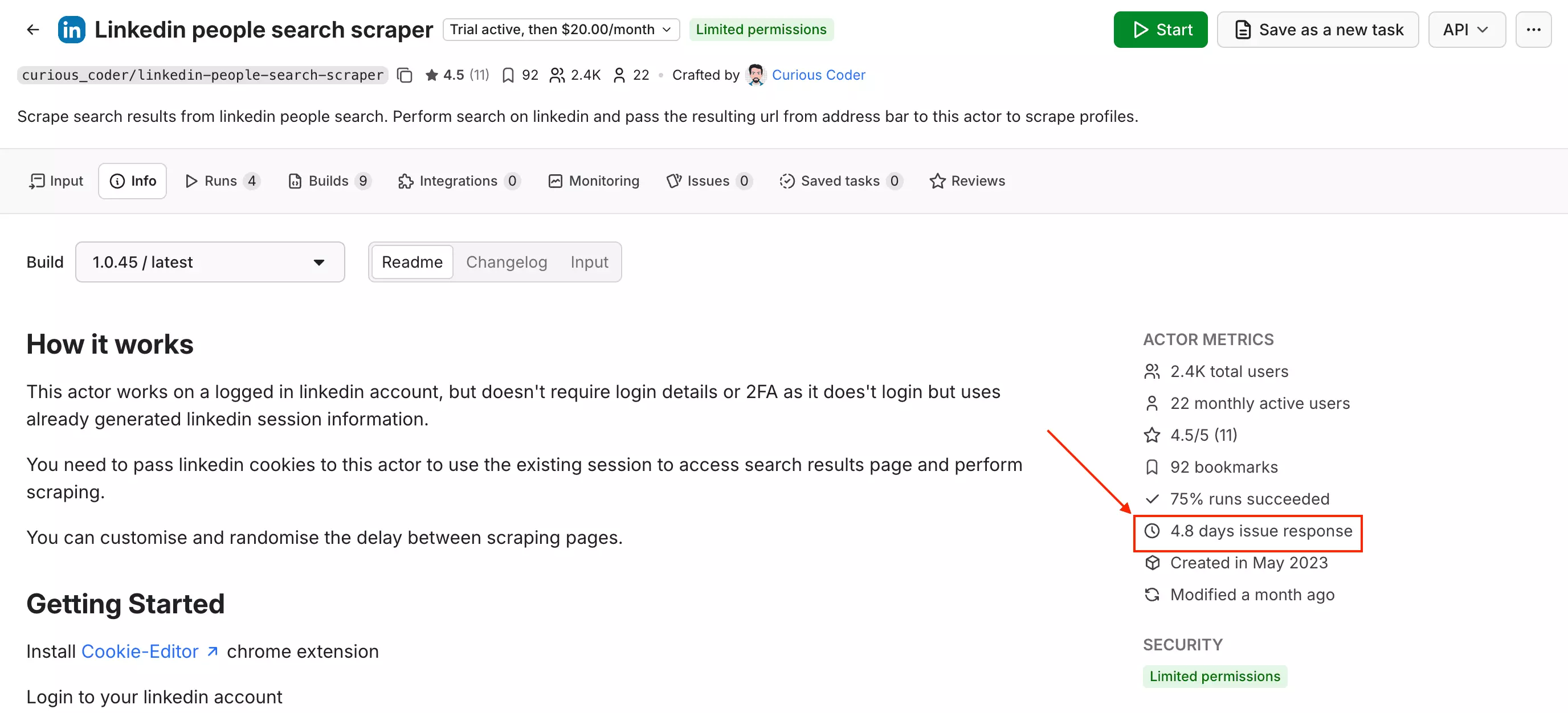Image resolution: width=1568 pixels, height=713 pixels.
Task: Click the 'Created in May 2023' text
Action: (1248, 563)
